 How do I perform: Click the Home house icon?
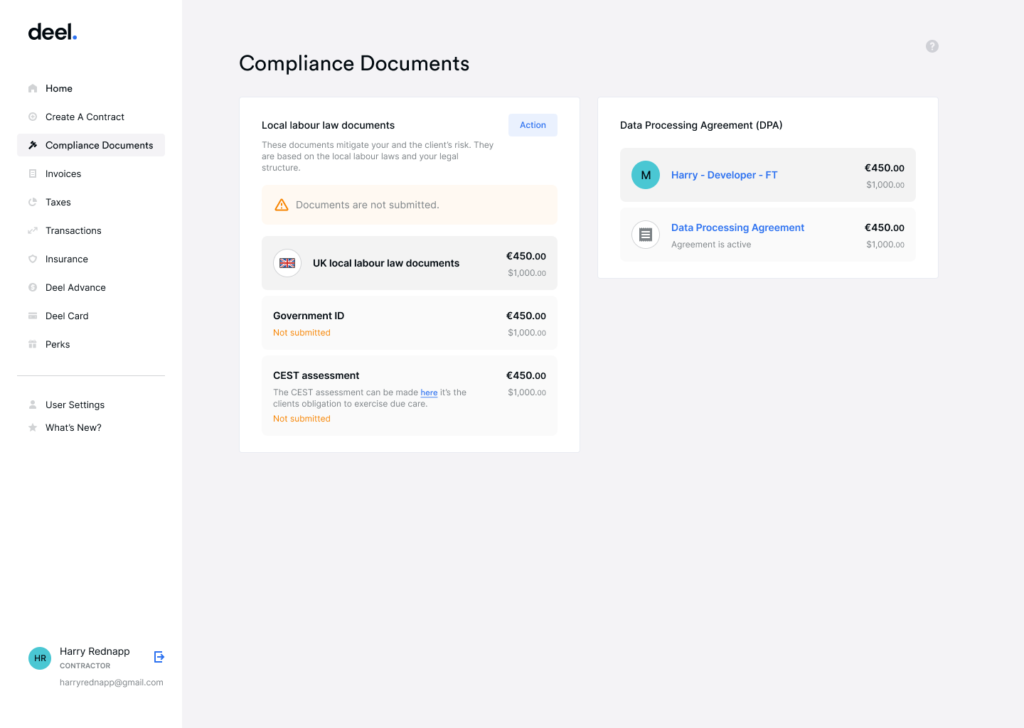33,88
